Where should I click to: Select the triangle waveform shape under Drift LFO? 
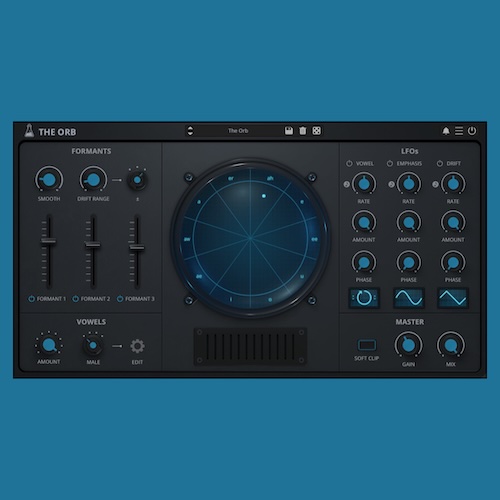pos(453,298)
